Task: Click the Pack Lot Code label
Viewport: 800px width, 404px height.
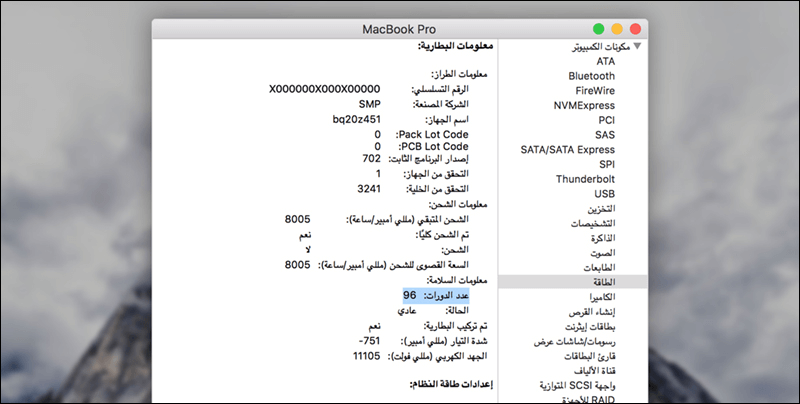Action: 432,135
